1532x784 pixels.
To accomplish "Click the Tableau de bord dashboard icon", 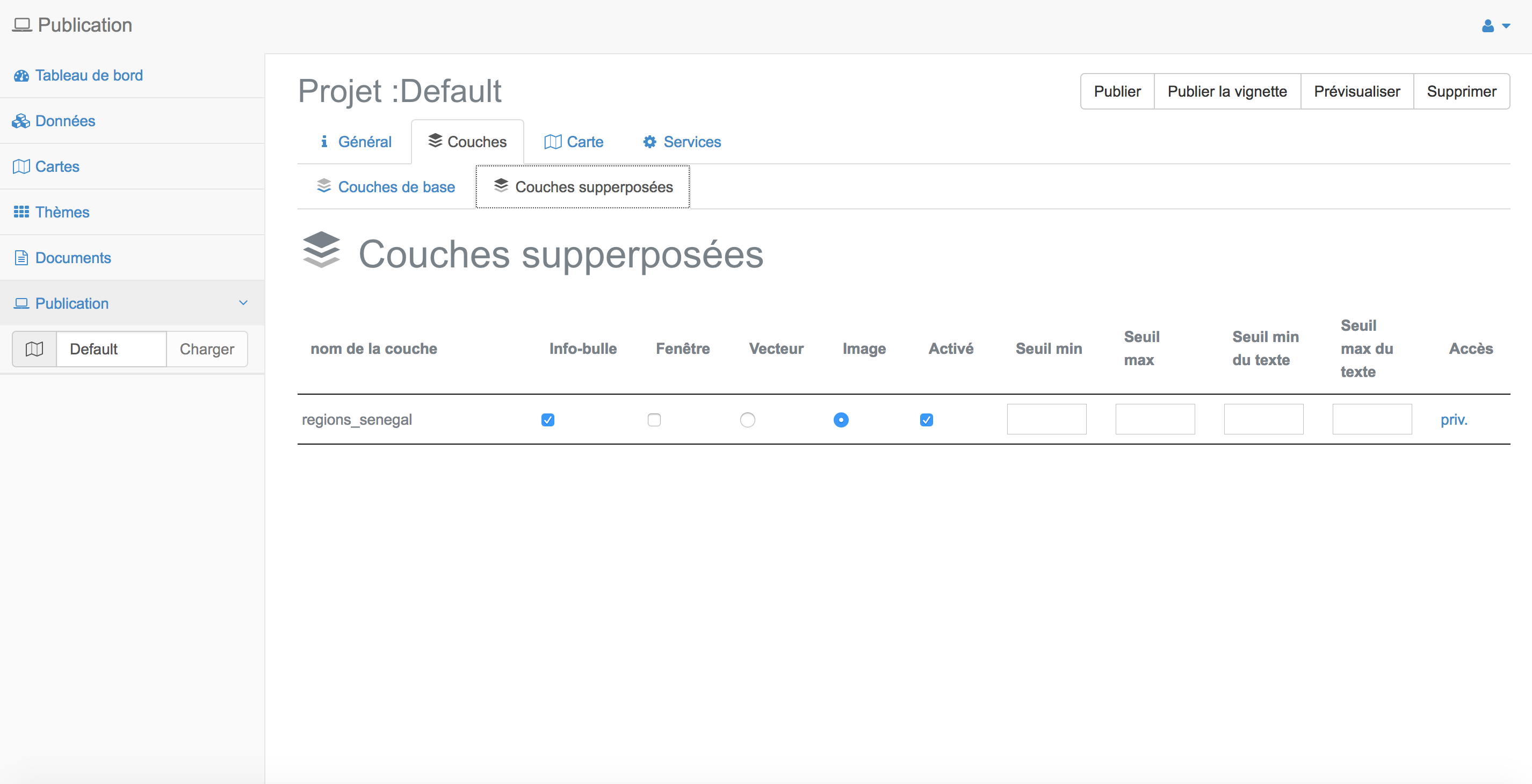I will coord(21,76).
